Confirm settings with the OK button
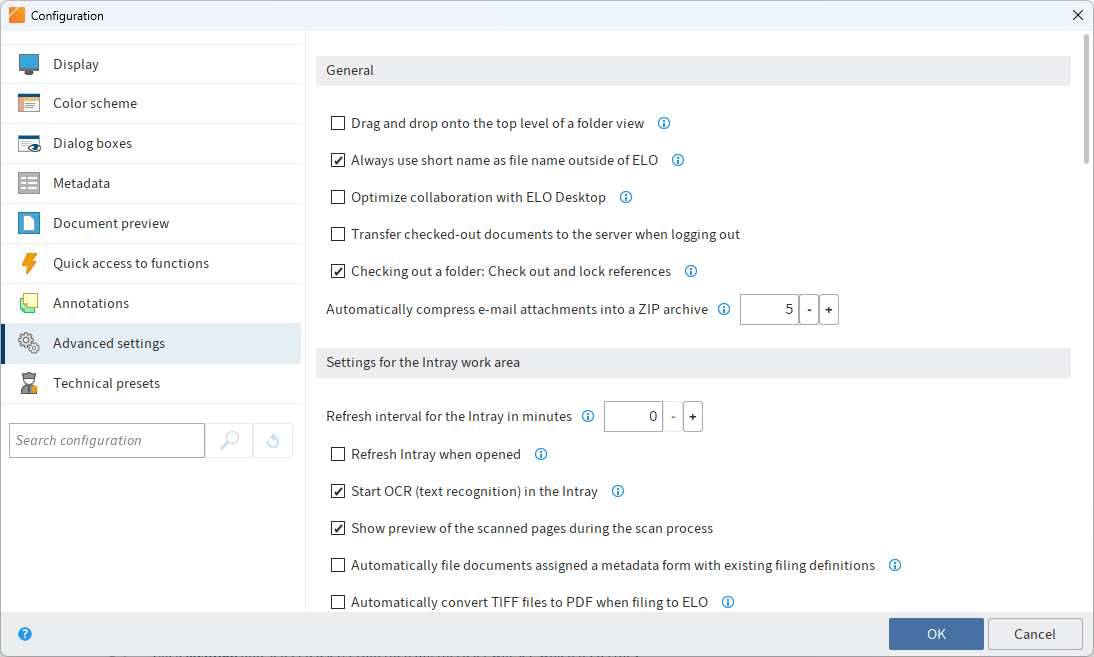This screenshot has height=657, width=1094. [x=935, y=633]
